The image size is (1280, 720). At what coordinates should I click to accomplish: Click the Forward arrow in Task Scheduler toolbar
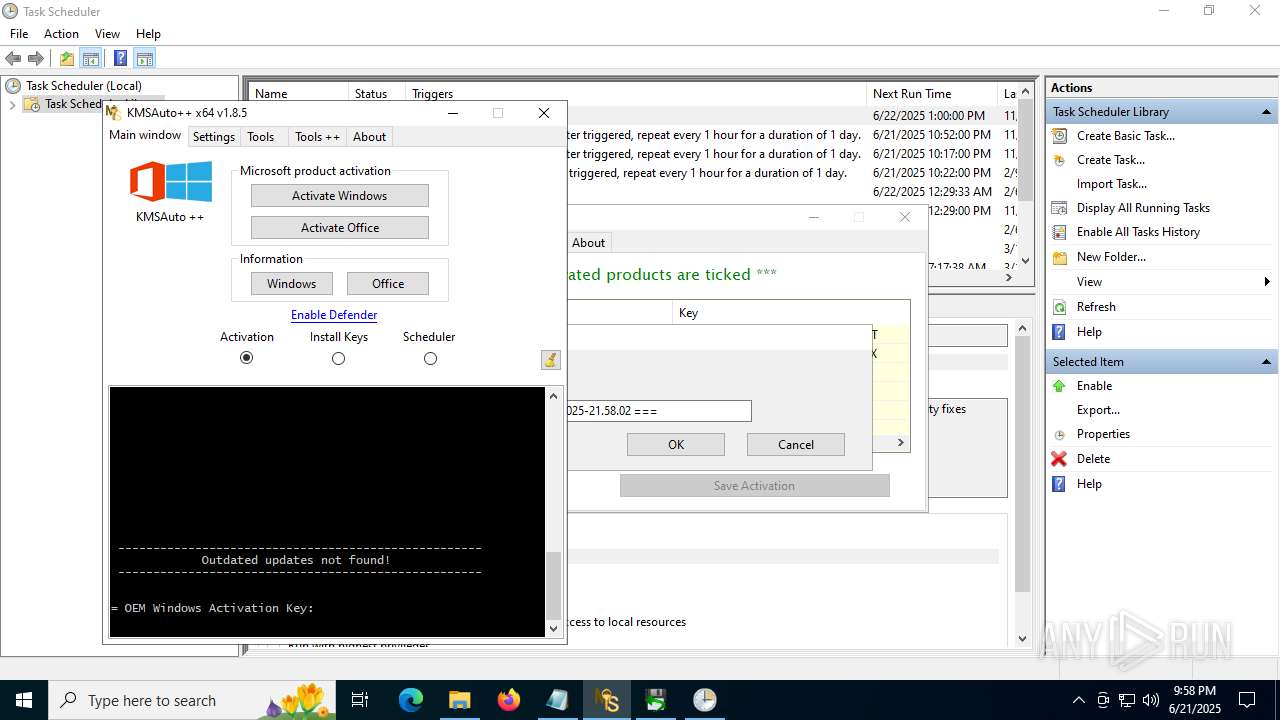tap(36, 59)
